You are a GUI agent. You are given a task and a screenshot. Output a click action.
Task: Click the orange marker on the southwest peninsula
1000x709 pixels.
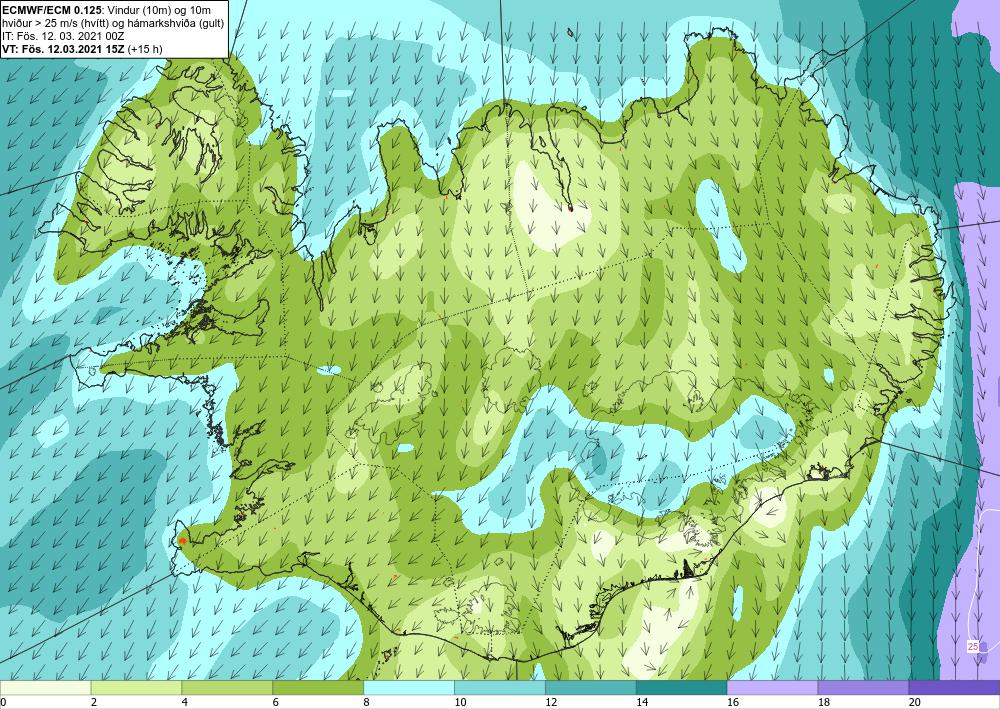click(184, 540)
